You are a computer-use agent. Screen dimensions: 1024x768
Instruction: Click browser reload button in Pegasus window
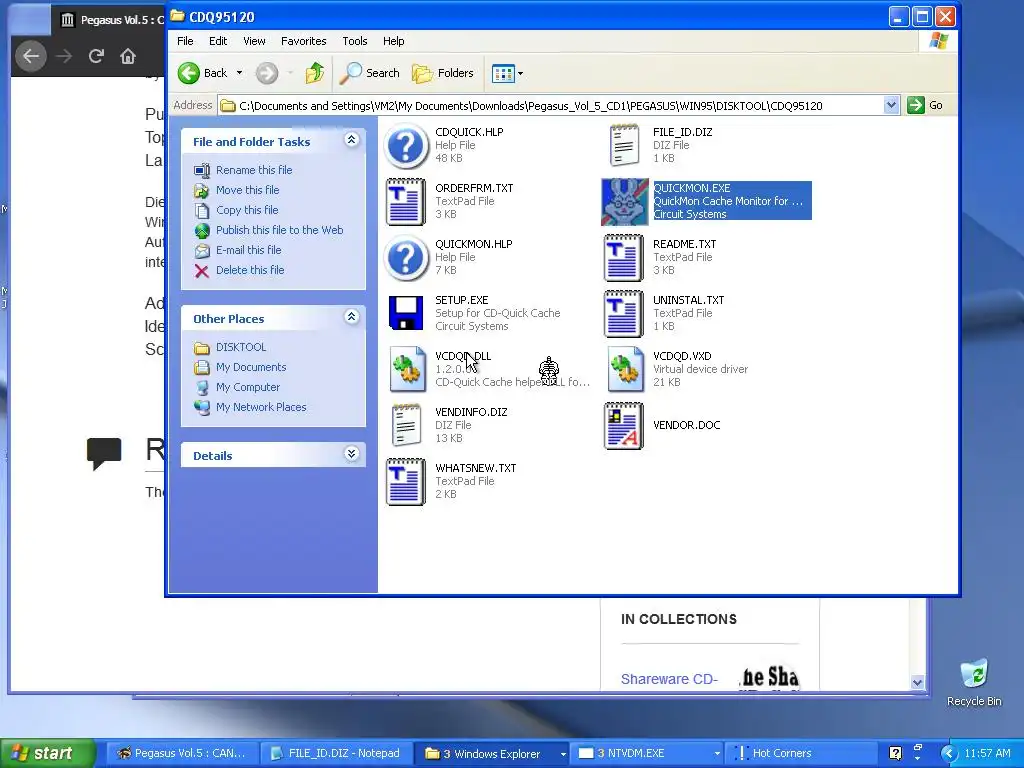[x=96, y=56]
